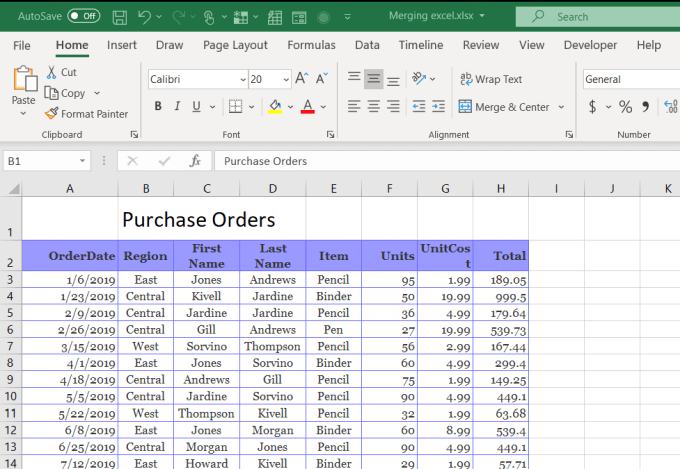Expand the Merge & Center dropdown arrow
The height and width of the screenshot is (469, 680).
(561, 107)
